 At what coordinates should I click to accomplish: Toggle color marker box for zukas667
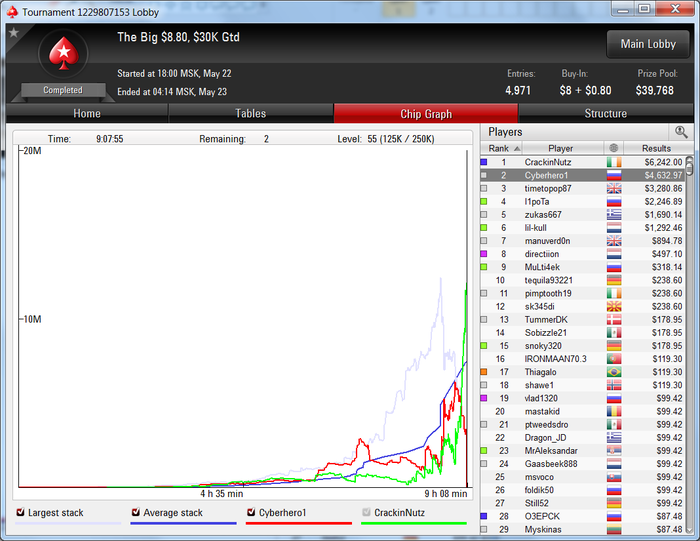(x=483, y=215)
